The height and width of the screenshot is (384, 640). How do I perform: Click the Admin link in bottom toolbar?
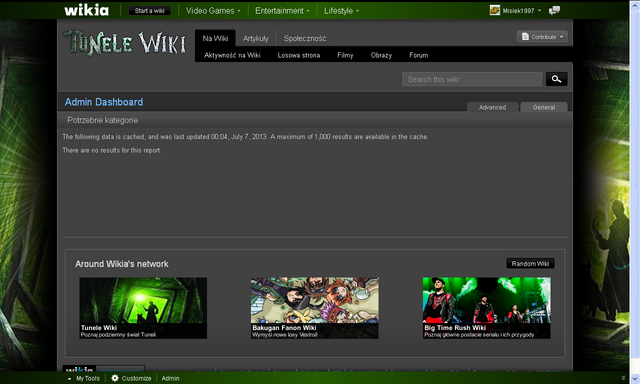pos(170,378)
